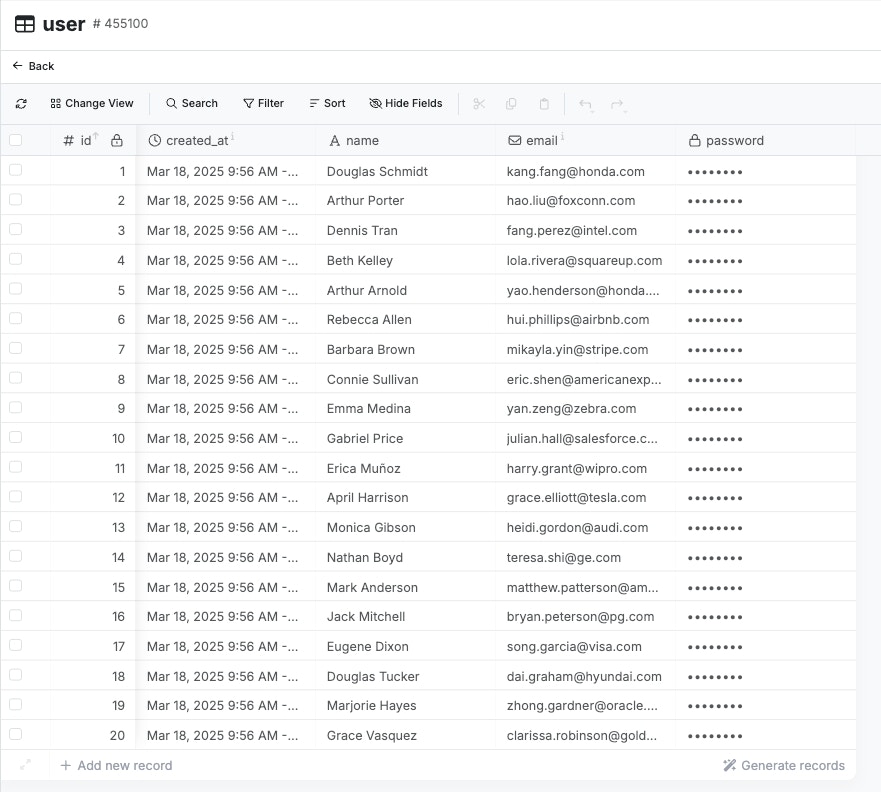Click id cell 19 for Marjorie Hayes

click(x=93, y=705)
